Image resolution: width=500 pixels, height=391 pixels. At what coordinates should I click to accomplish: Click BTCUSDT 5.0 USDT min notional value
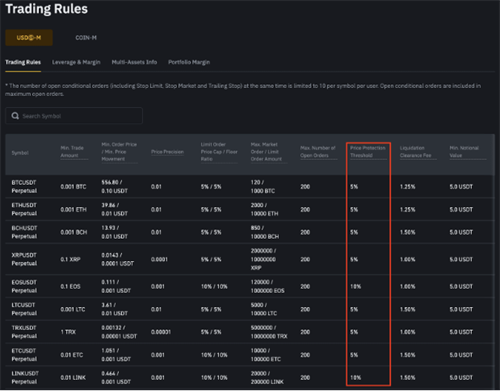click(x=461, y=187)
